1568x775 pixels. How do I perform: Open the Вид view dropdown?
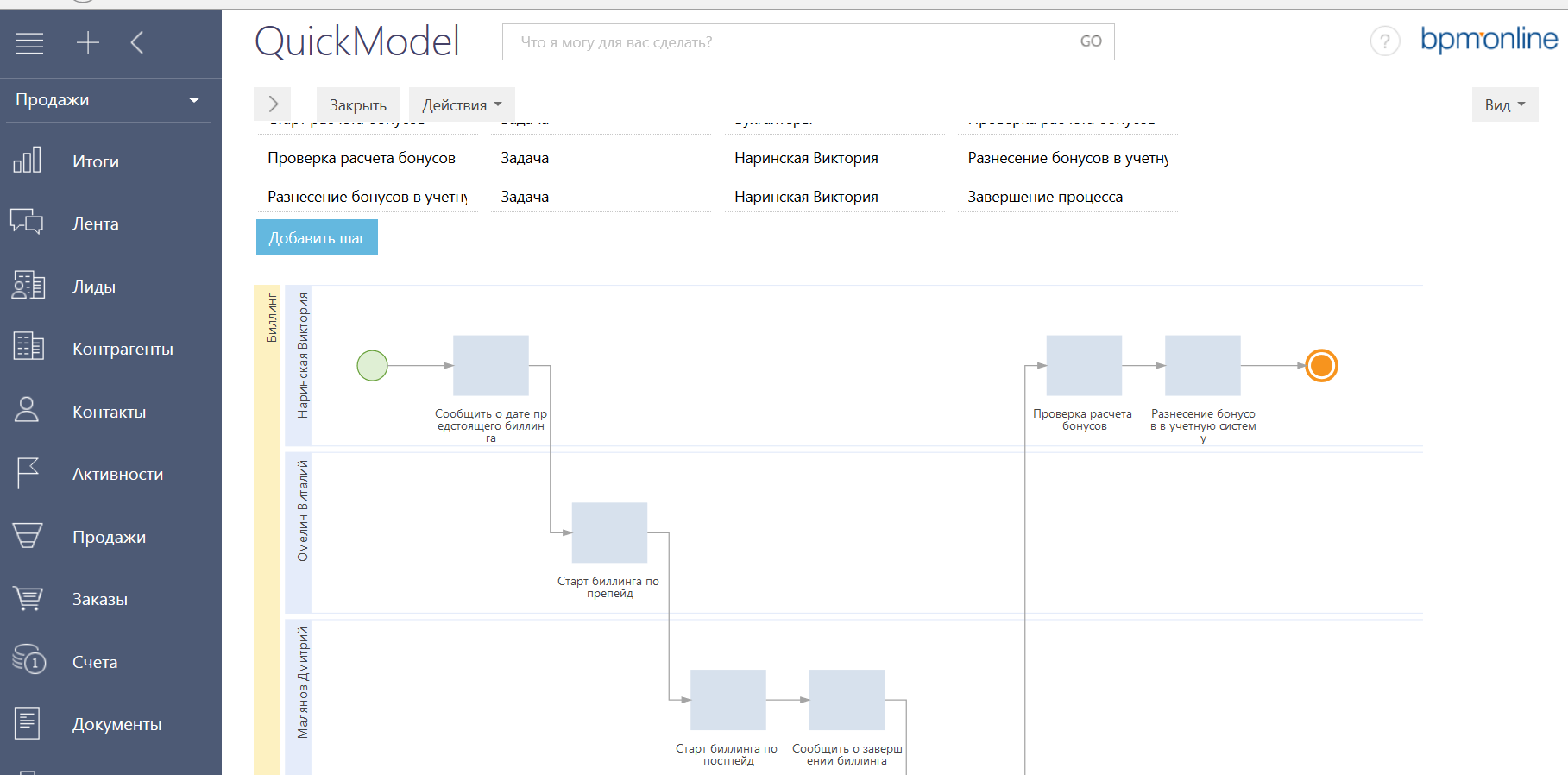coord(1504,105)
